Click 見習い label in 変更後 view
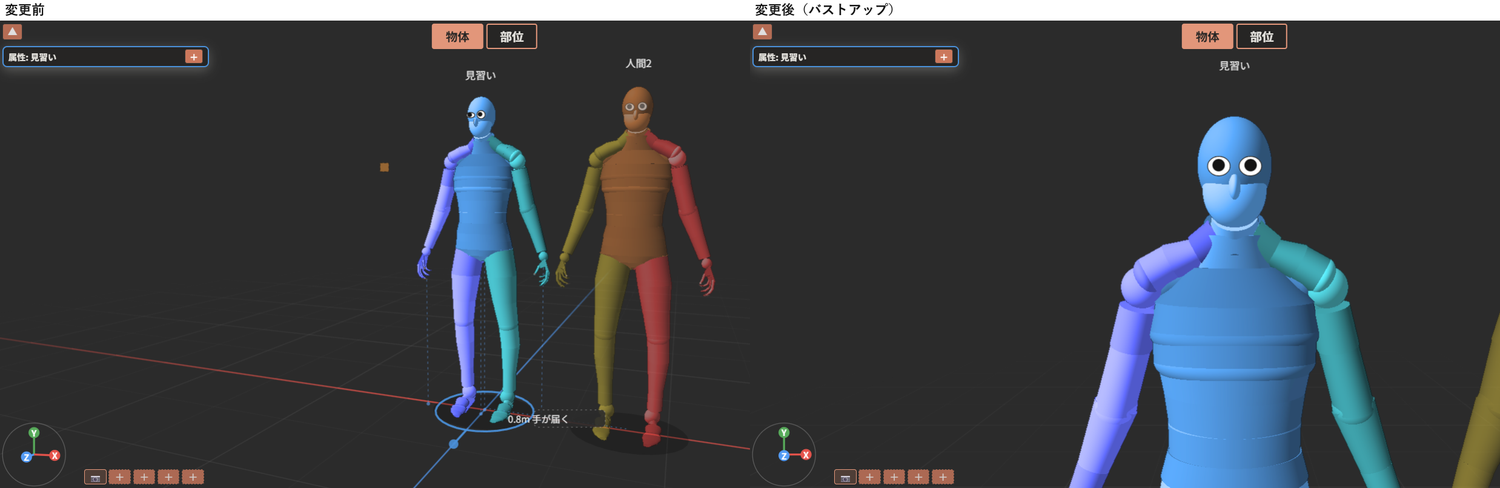 click(x=1234, y=66)
